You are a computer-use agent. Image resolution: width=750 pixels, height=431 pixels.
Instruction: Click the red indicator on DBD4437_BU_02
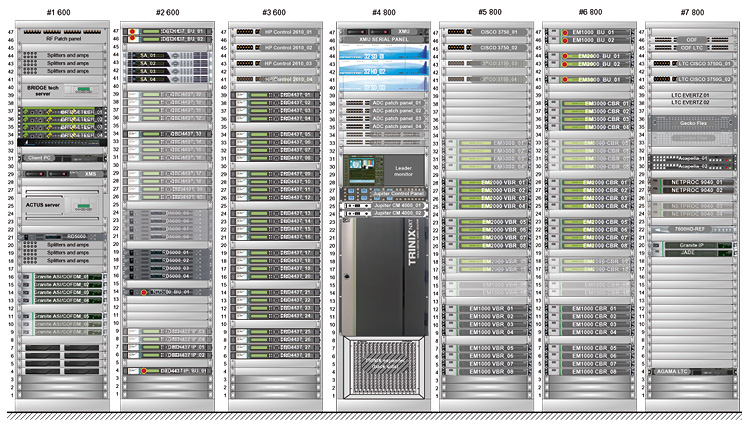click(132, 38)
